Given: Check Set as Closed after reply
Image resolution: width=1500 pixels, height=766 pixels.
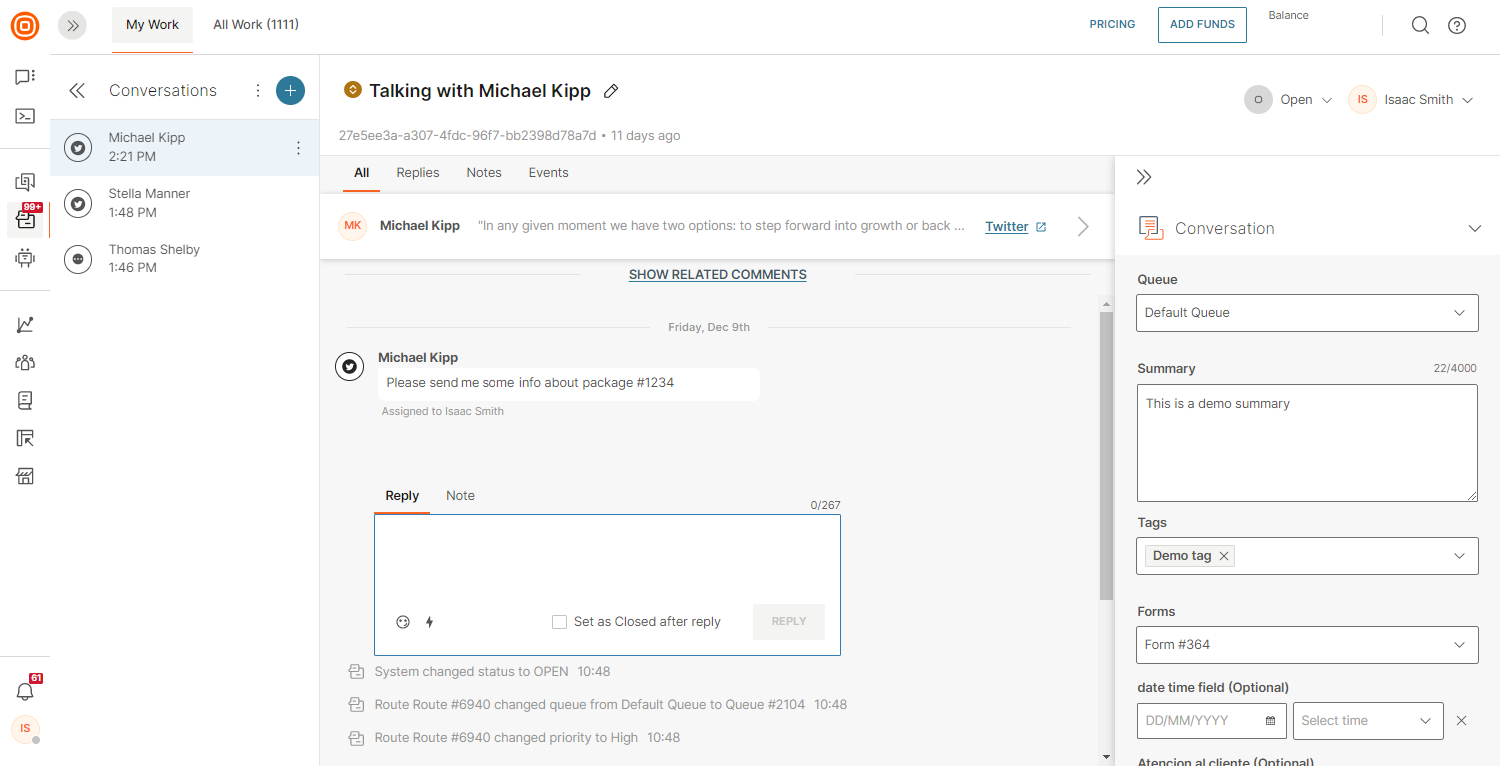Looking at the screenshot, I should (x=560, y=622).
